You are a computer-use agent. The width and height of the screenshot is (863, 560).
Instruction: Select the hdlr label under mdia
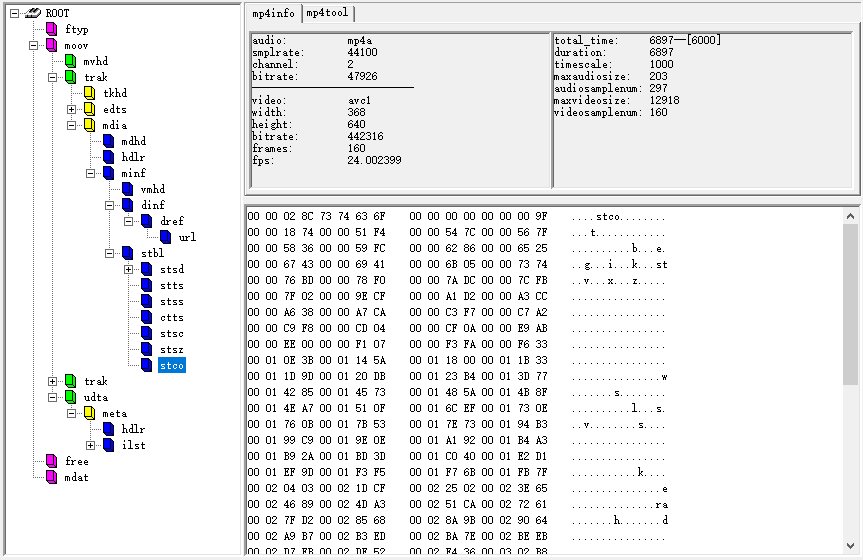pyautogui.click(x=133, y=157)
